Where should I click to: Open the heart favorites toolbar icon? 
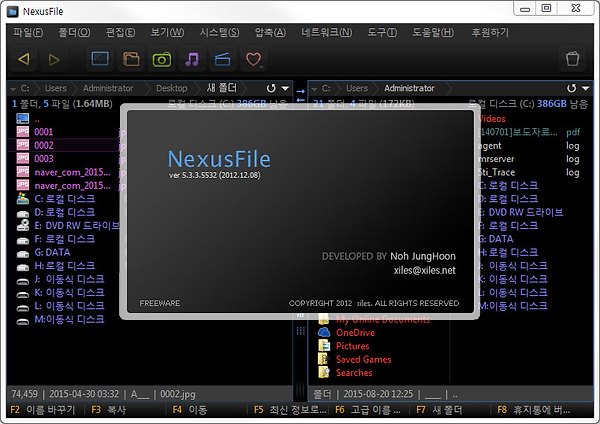click(250, 60)
